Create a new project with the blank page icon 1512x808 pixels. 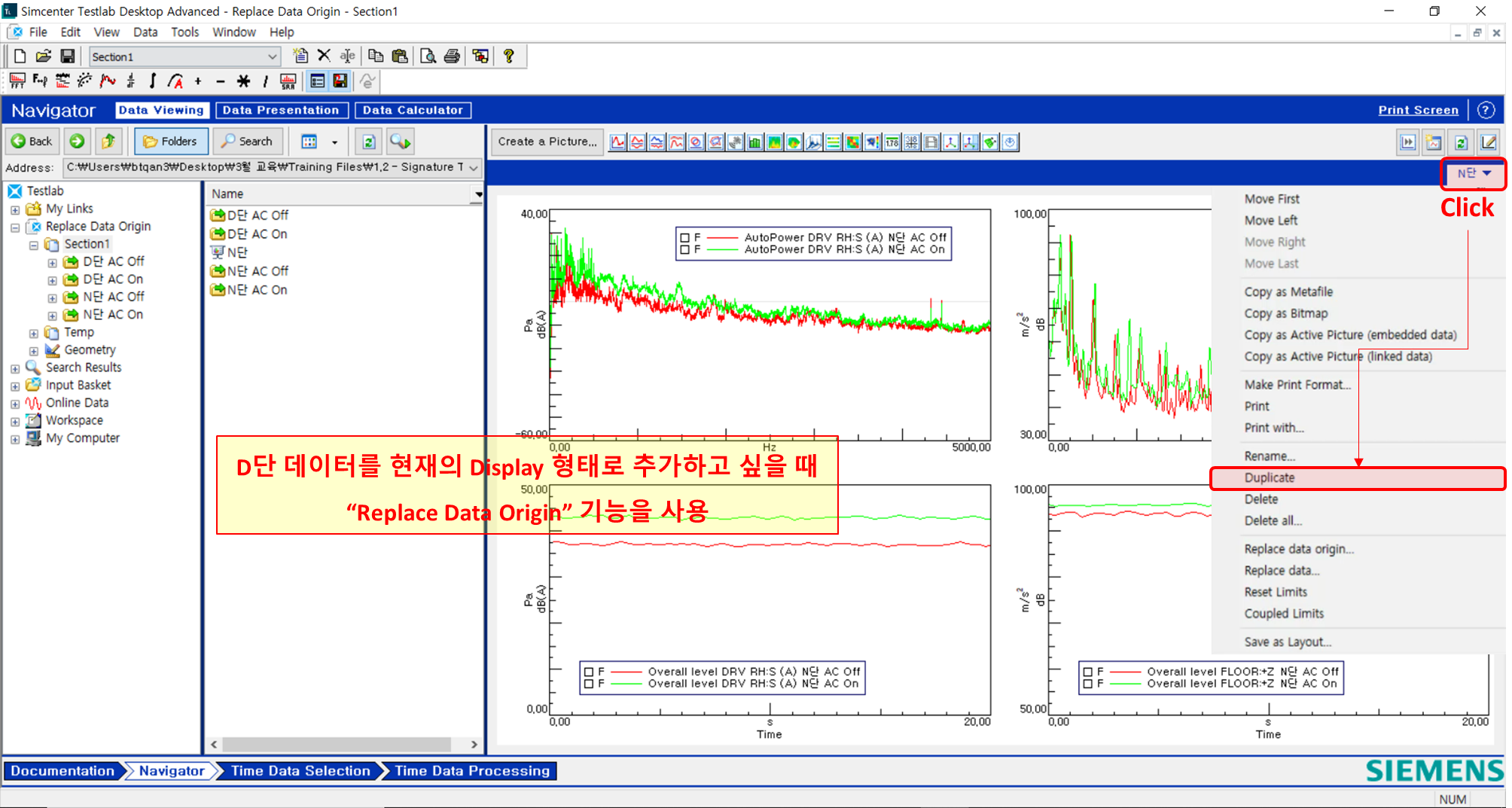pyautogui.click(x=20, y=56)
